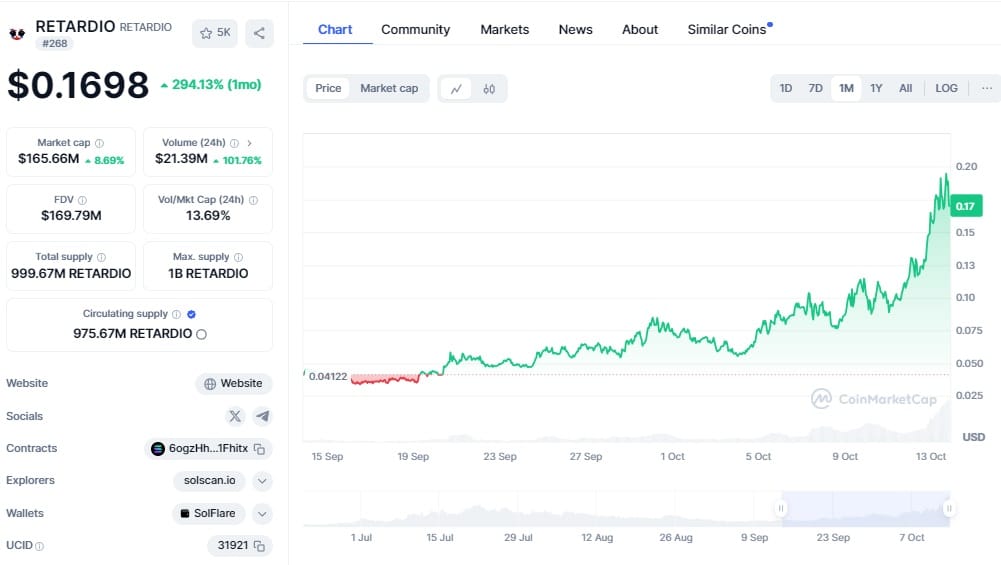Select the 7D time range
The height and width of the screenshot is (565, 1001).
click(x=815, y=88)
